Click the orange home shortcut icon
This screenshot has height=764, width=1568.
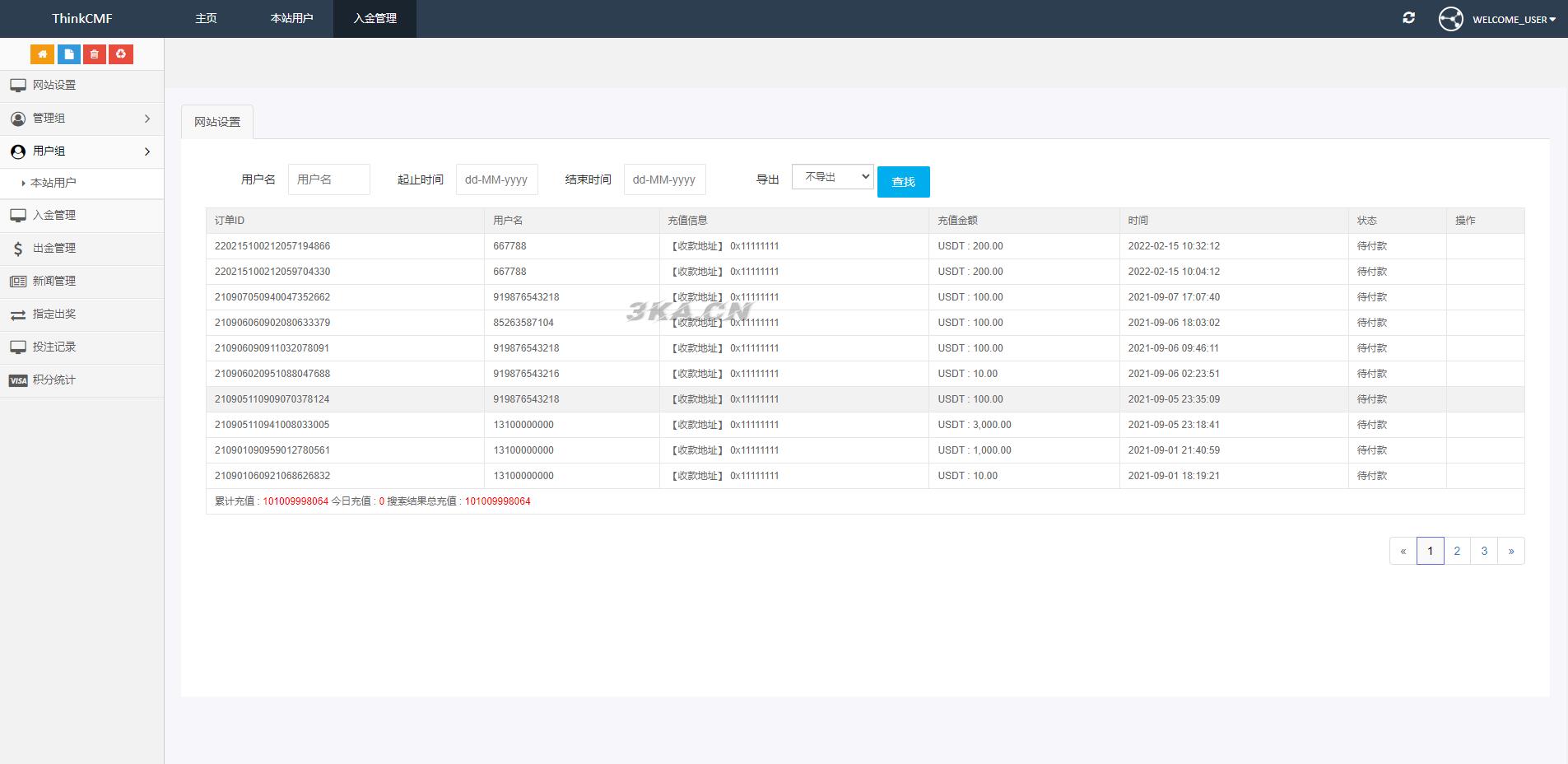(43, 54)
